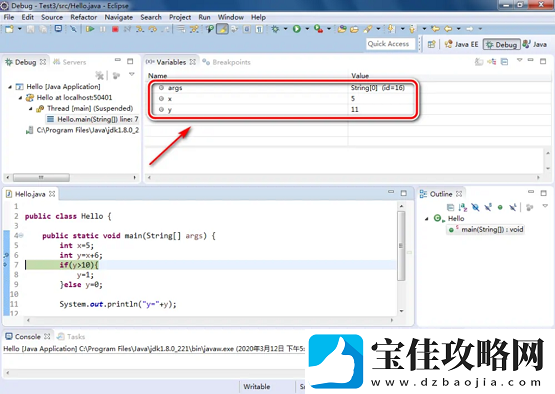Click the Debug bug toolbar icon
This screenshot has width=555, height=394.
(275, 29)
